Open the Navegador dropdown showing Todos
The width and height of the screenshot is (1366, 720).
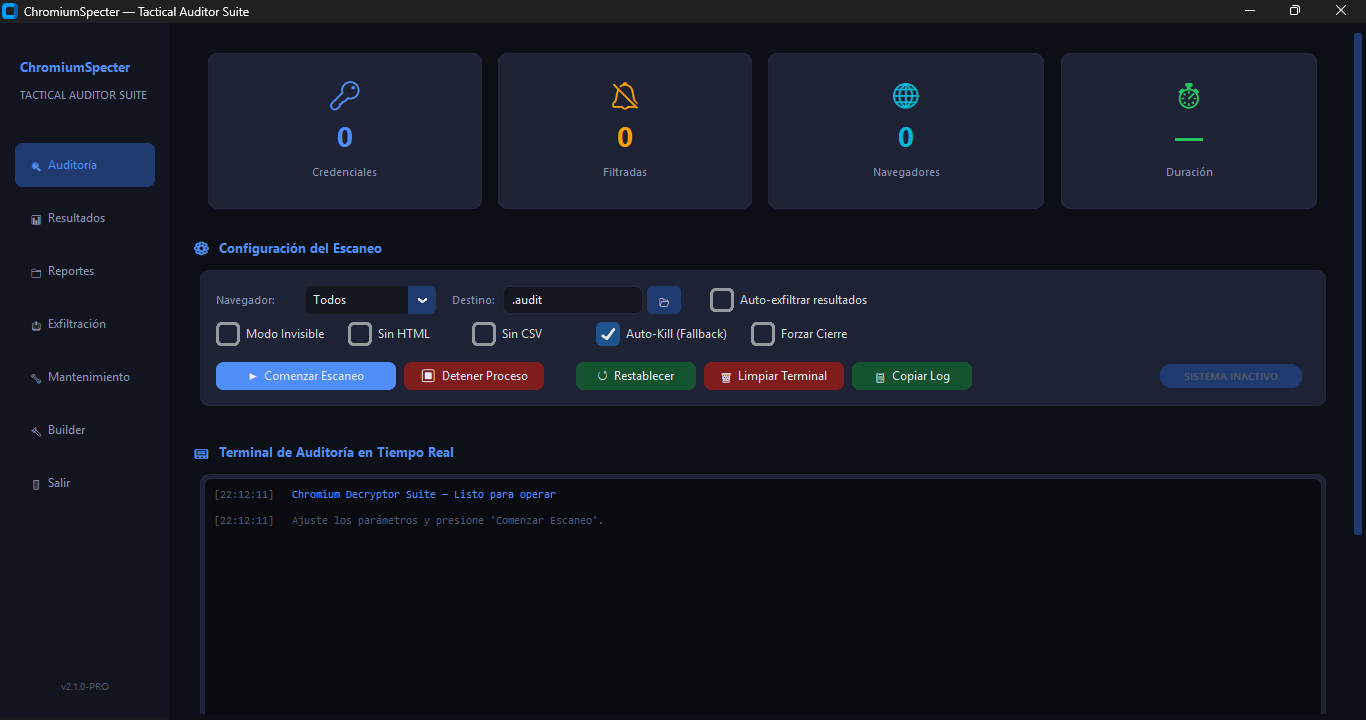point(370,300)
